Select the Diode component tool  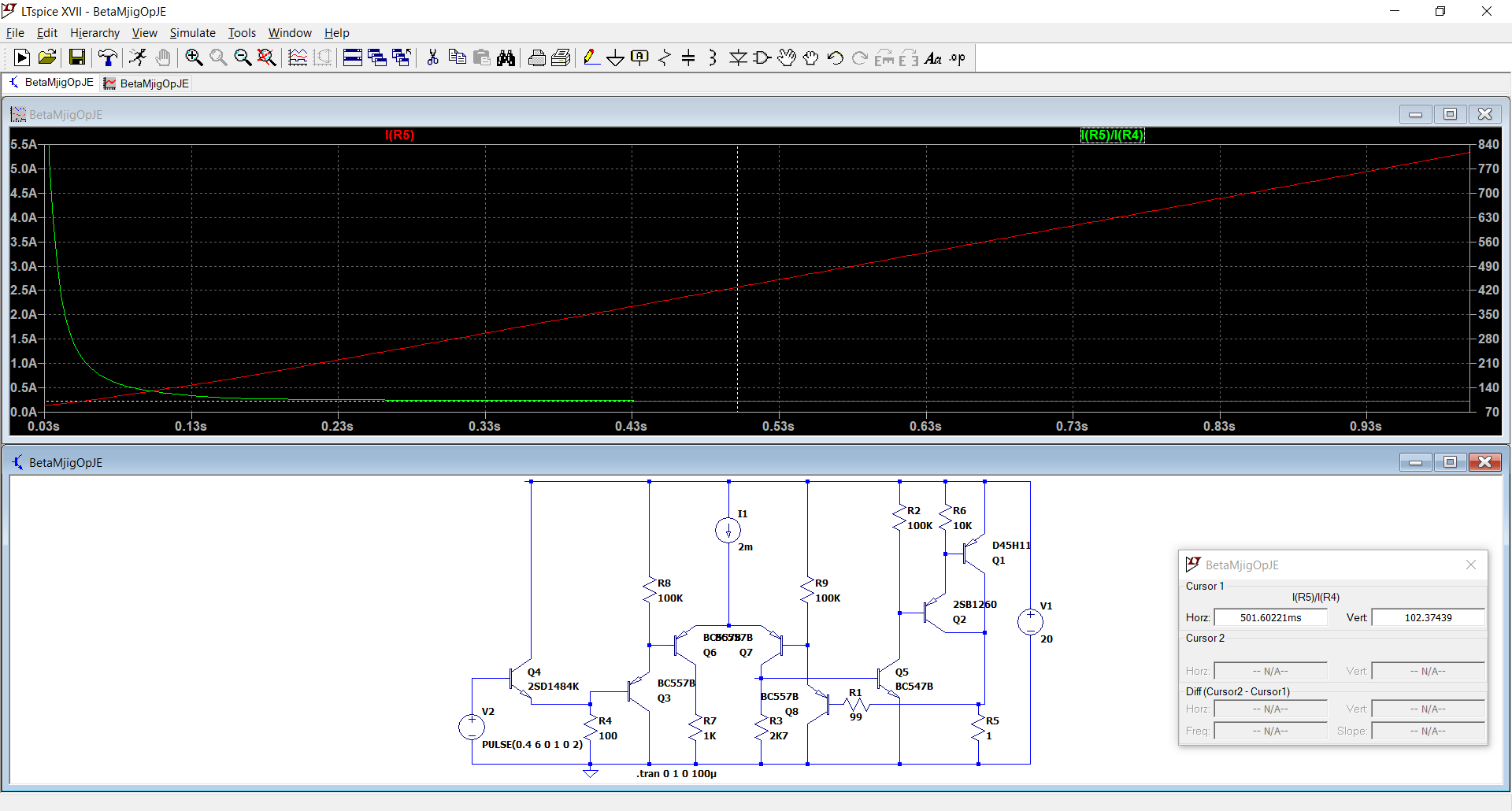(738, 57)
